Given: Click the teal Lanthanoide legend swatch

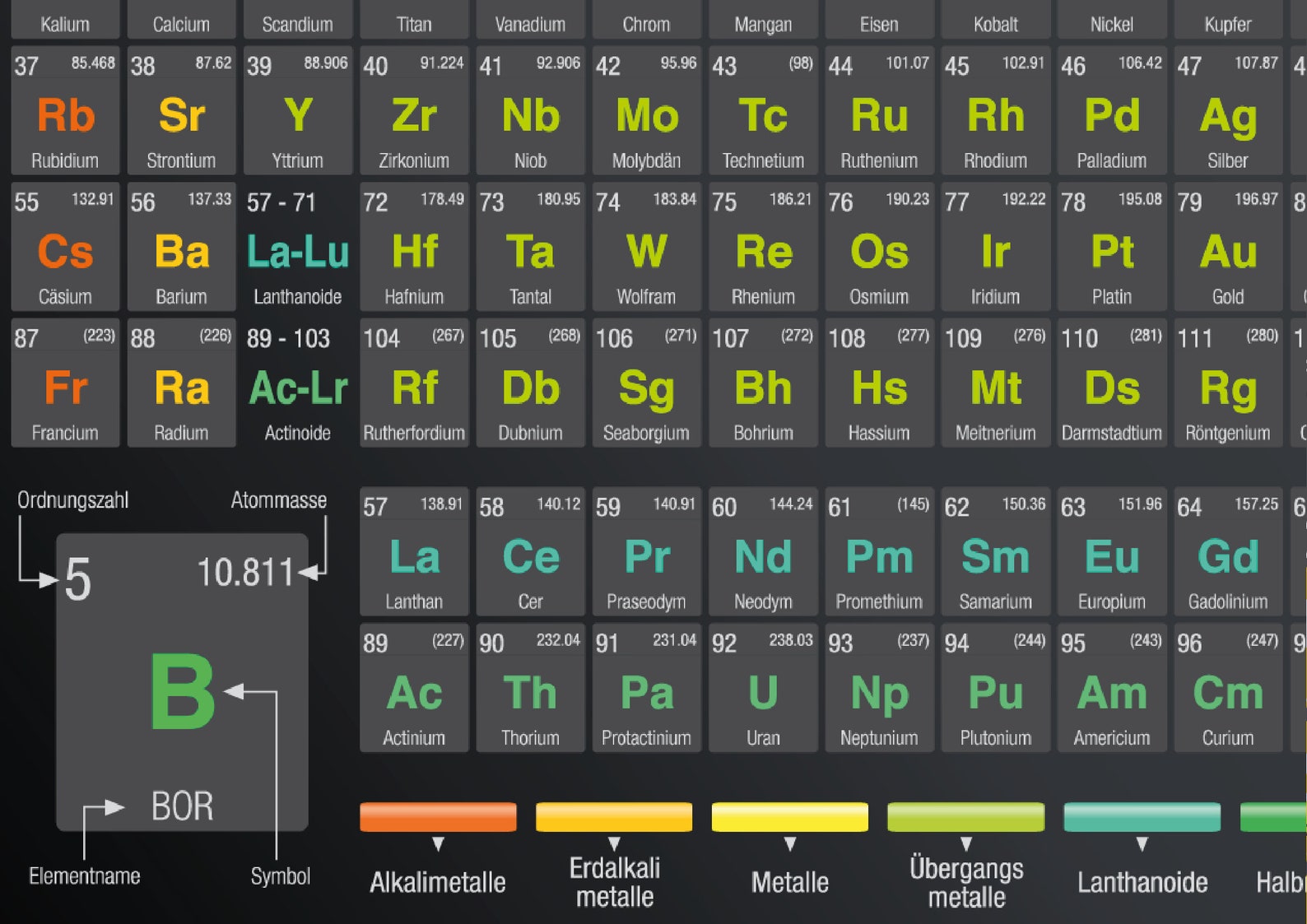Looking at the screenshot, I should pyautogui.click(x=1142, y=817).
